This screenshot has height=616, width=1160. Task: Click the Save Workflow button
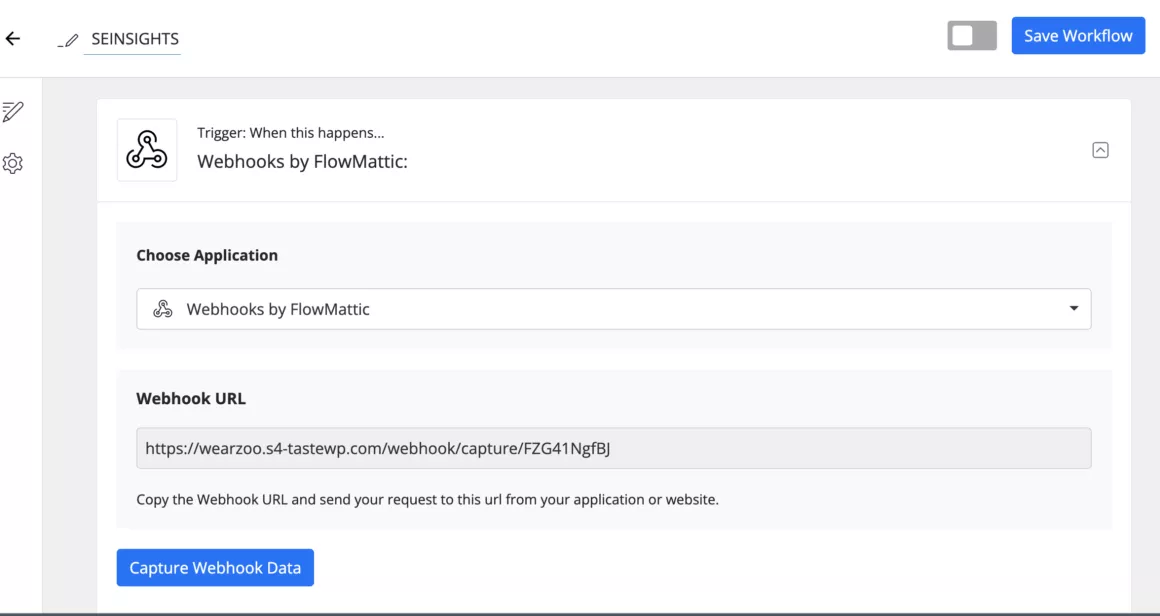click(x=1077, y=36)
